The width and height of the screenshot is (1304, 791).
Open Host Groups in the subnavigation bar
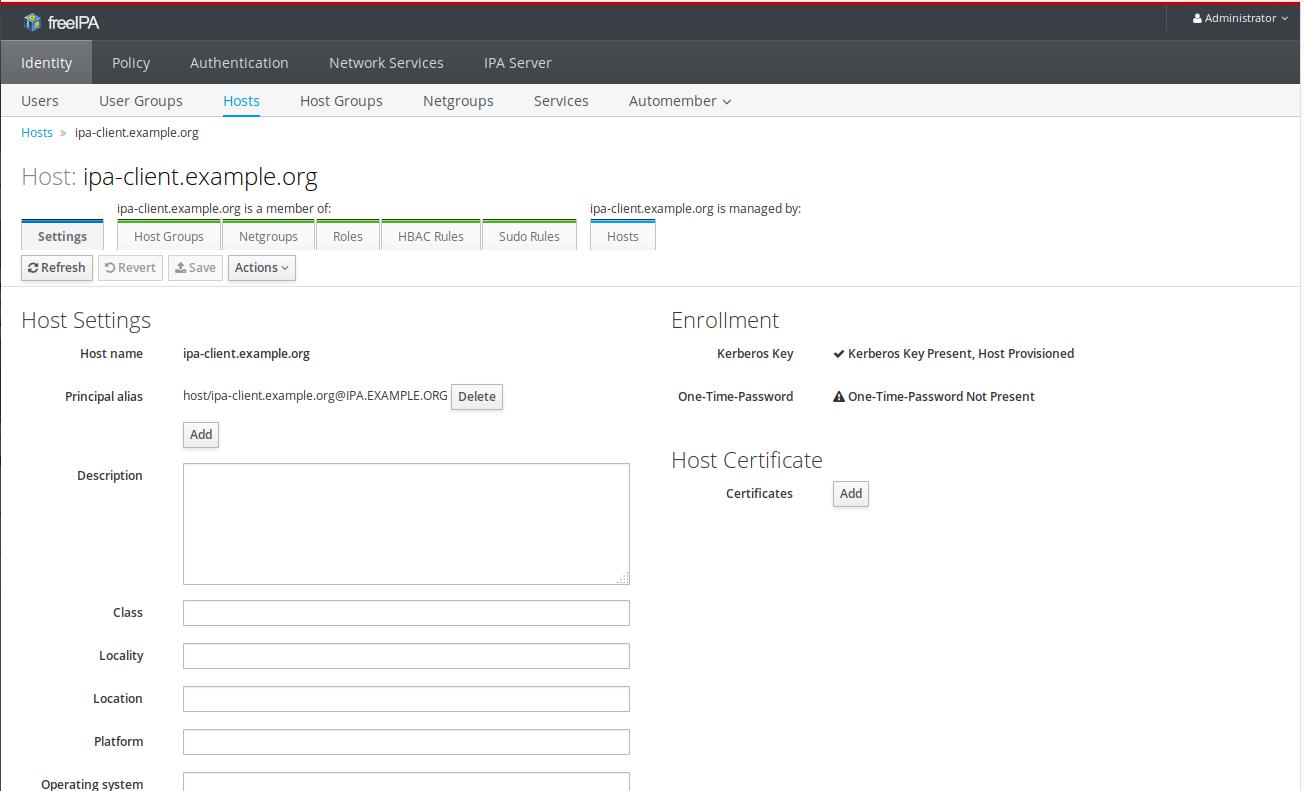click(341, 101)
